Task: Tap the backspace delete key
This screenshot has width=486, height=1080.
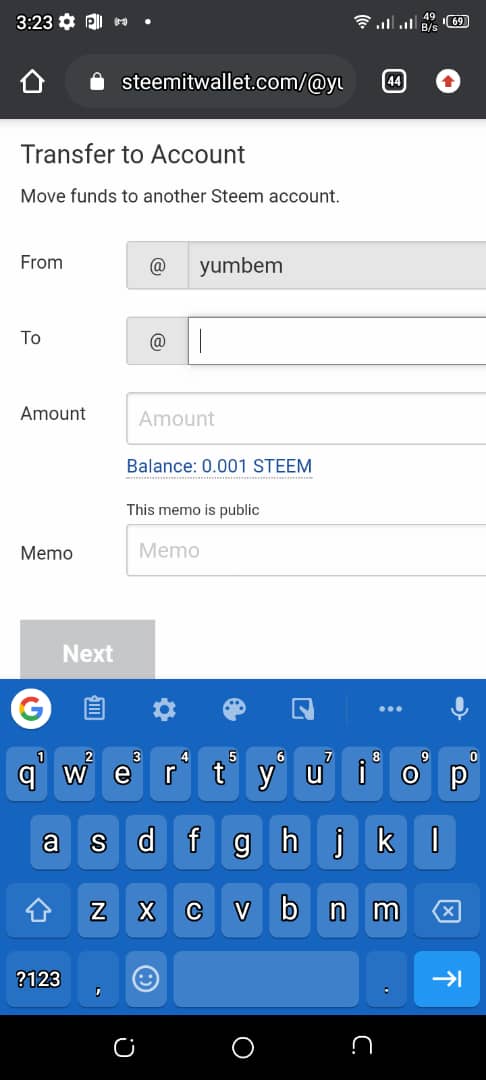Action: (x=446, y=911)
